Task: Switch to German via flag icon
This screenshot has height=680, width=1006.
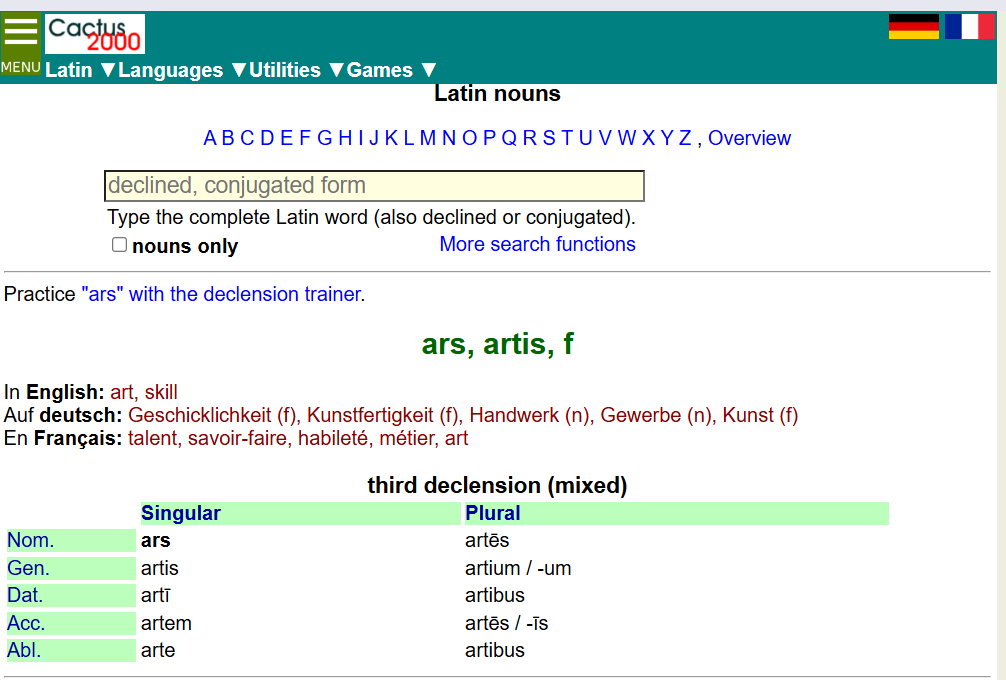Action: pyautogui.click(x=914, y=27)
